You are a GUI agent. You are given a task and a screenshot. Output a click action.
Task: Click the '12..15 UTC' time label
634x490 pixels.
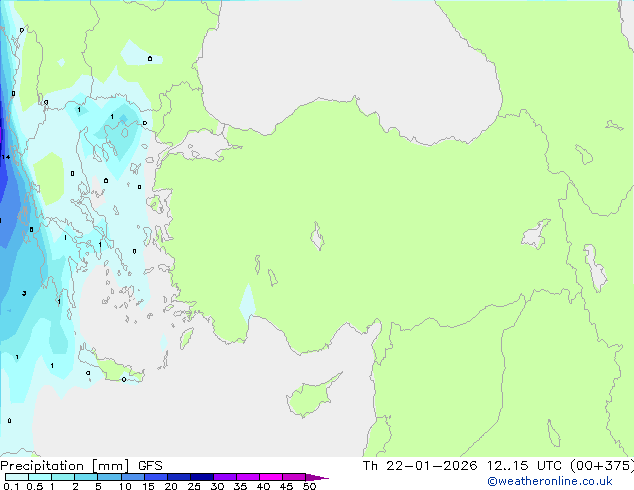tap(524, 466)
